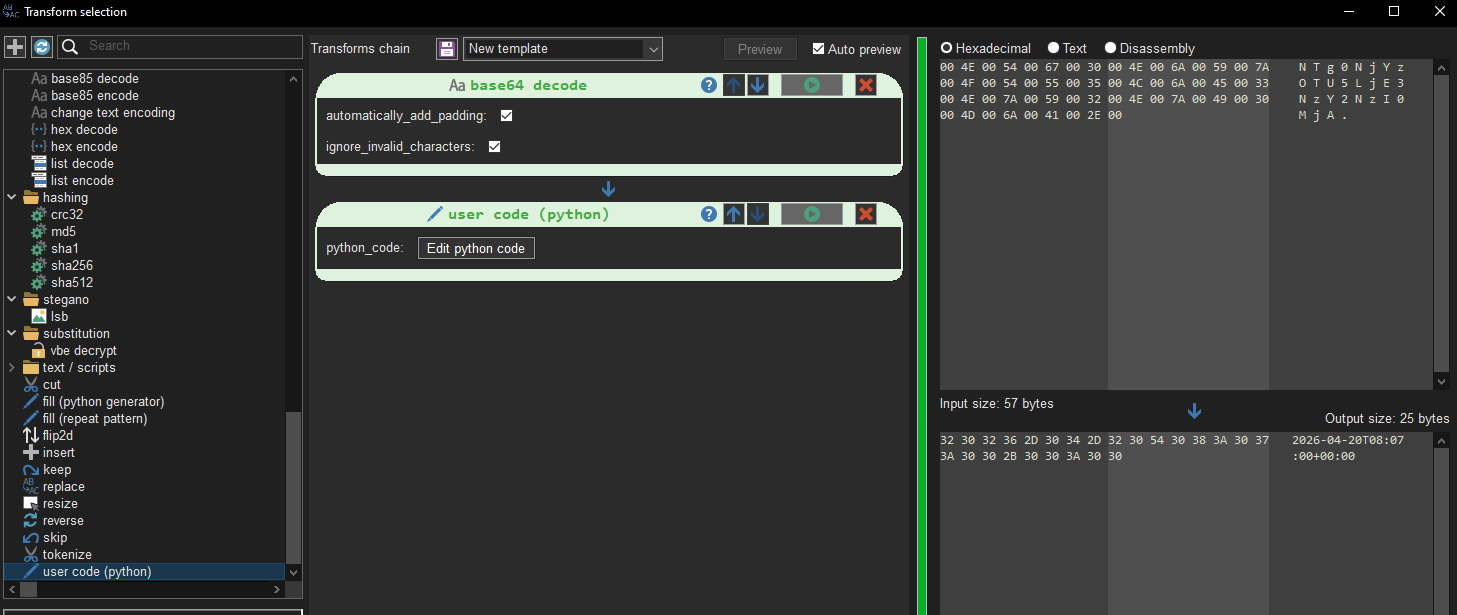This screenshot has height=615, width=1457.
Task: Open help for base64 decode transform
Action: pyautogui.click(x=709, y=85)
